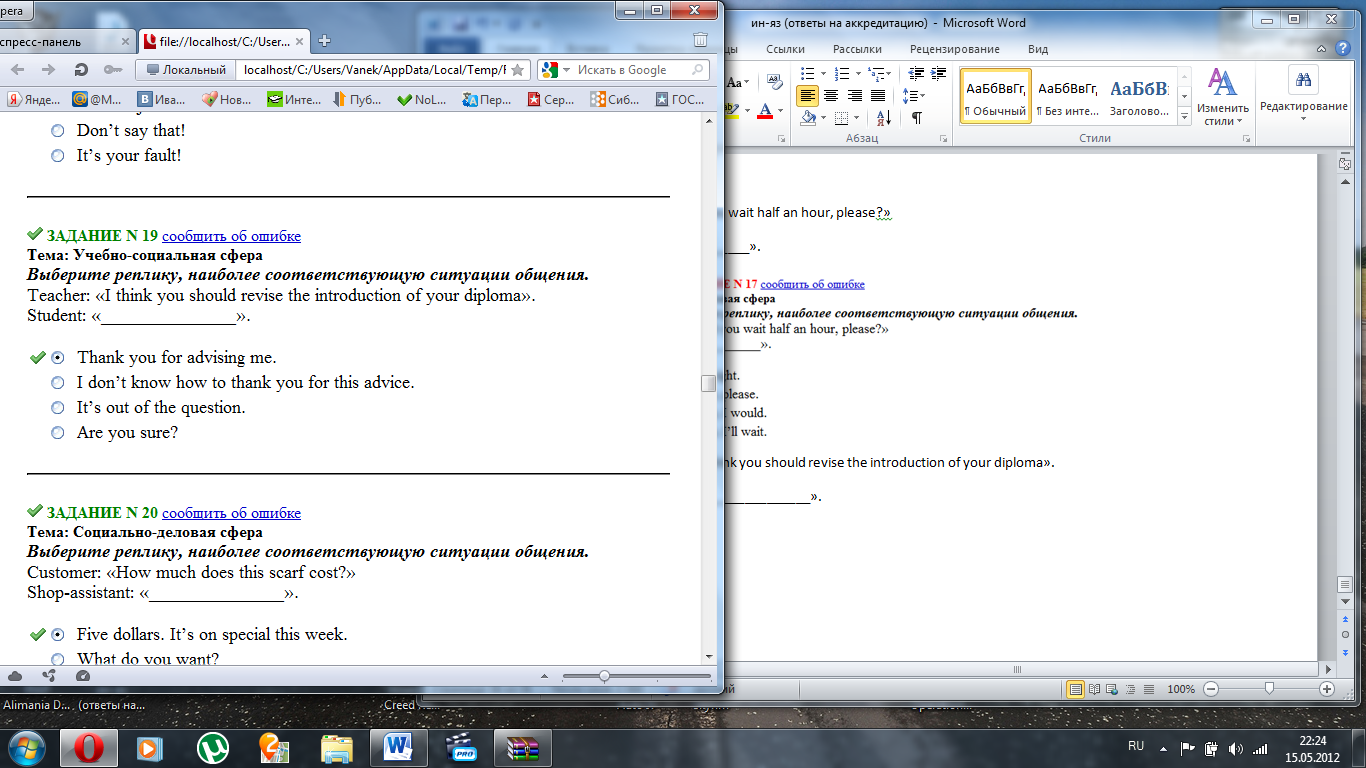The width and height of the screenshot is (1366, 768).
Task: Open the ГОС... bookmark
Action: (x=680, y=99)
